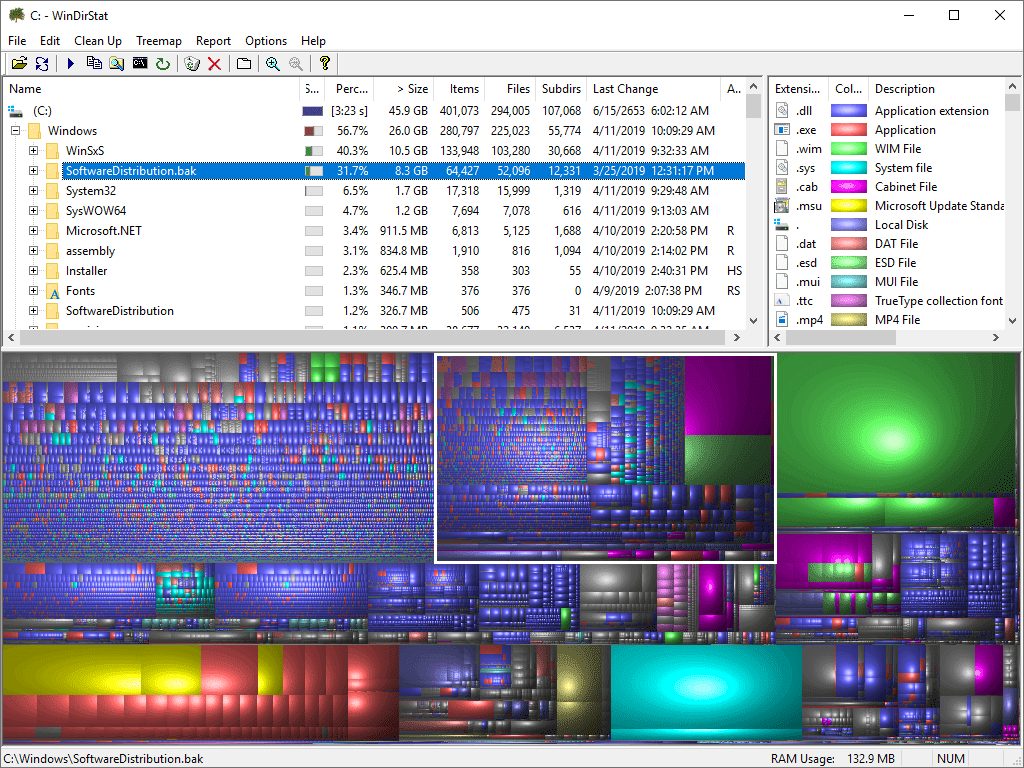Screen dimensions: 1024x768
Task: Click the green Refresh Selected icon
Action: [162, 64]
